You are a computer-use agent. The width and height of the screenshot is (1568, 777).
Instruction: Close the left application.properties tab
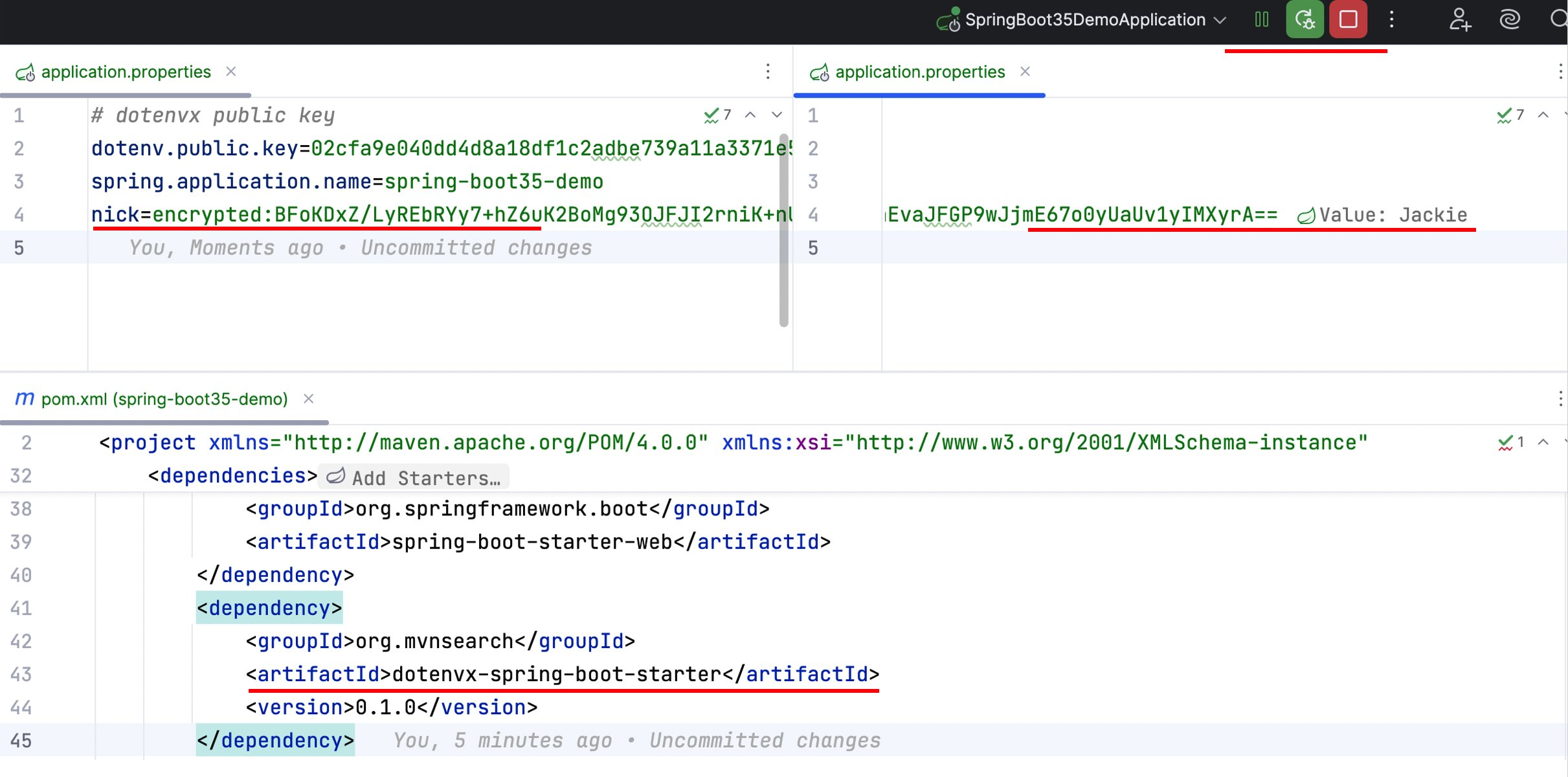coord(231,71)
